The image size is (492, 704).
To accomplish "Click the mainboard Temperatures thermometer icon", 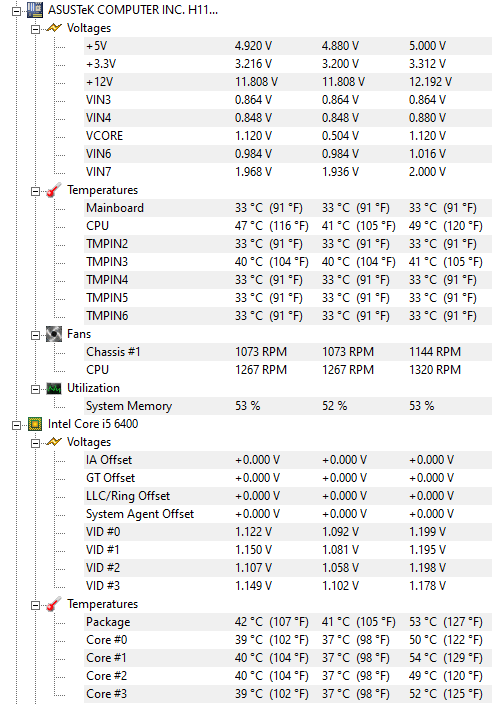I will (54, 190).
